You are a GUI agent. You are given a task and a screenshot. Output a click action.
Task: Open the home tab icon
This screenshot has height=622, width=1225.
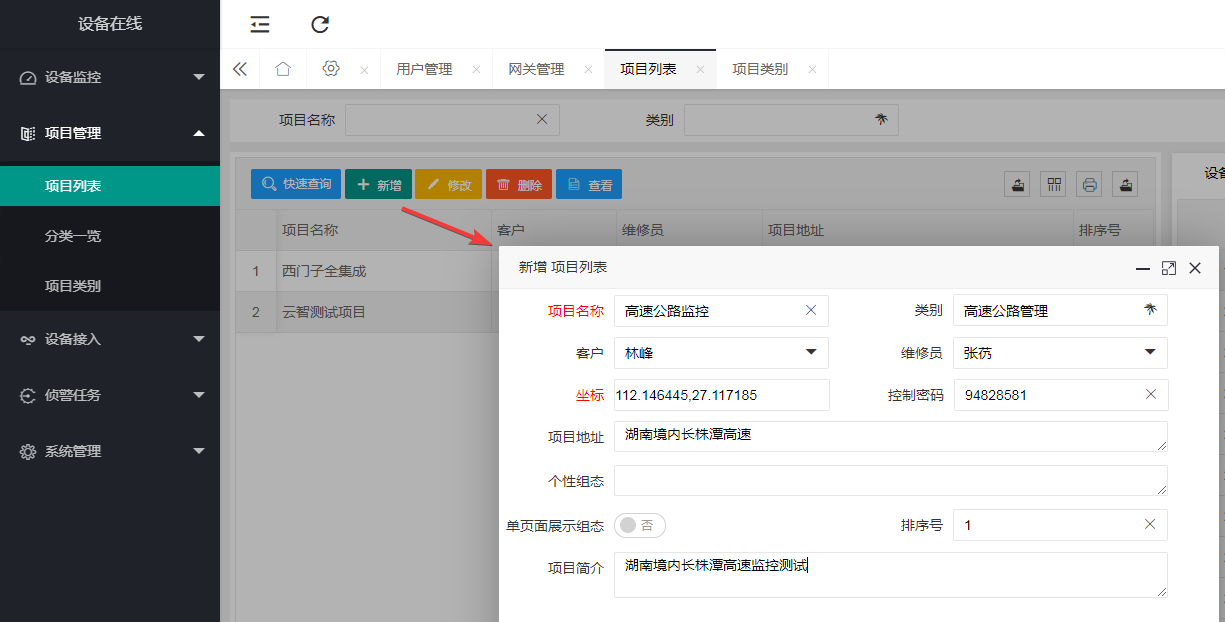pyautogui.click(x=283, y=69)
